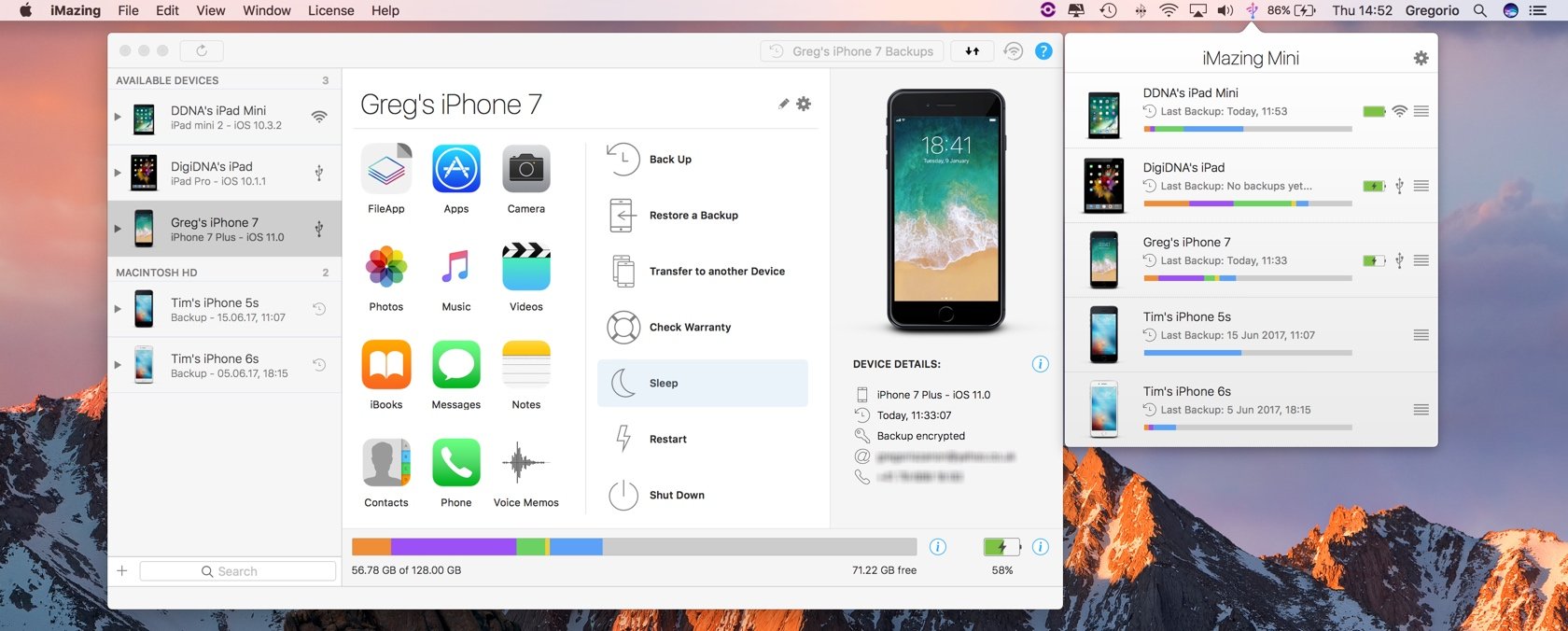Image resolution: width=1568 pixels, height=631 pixels.
Task: Open the Contacts section
Action: pos(386,463)
